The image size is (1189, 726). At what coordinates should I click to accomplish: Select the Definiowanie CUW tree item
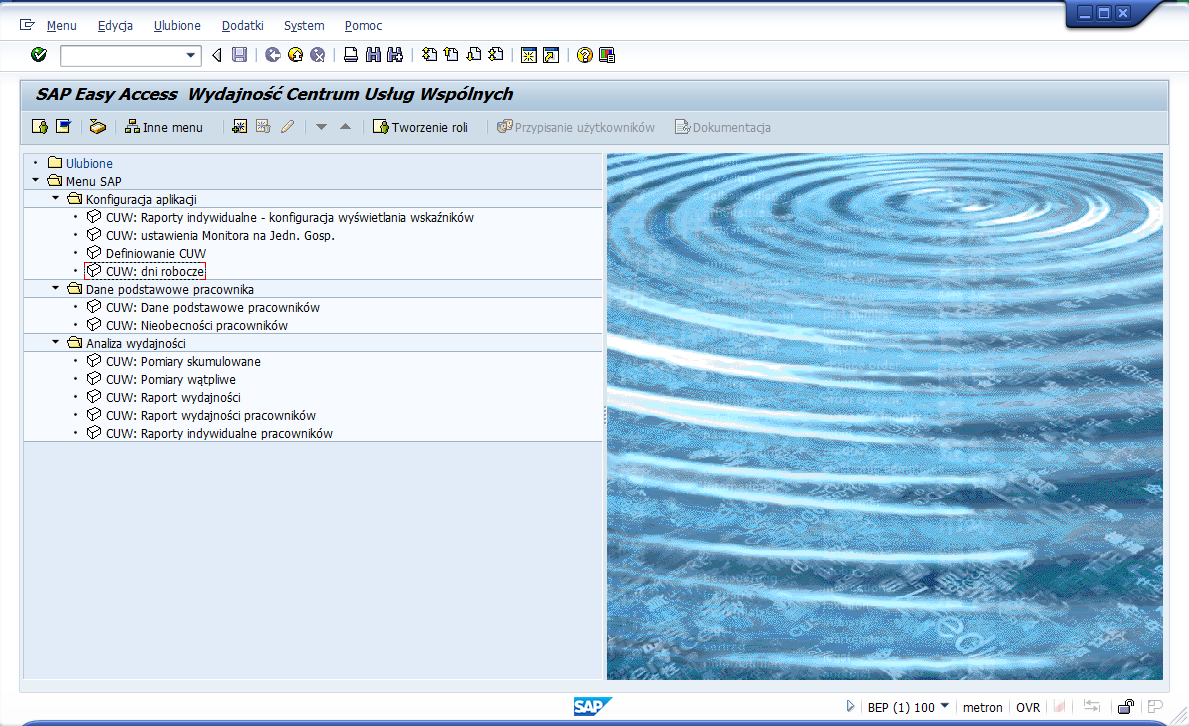pyautogui.click(x=155, y=253)
